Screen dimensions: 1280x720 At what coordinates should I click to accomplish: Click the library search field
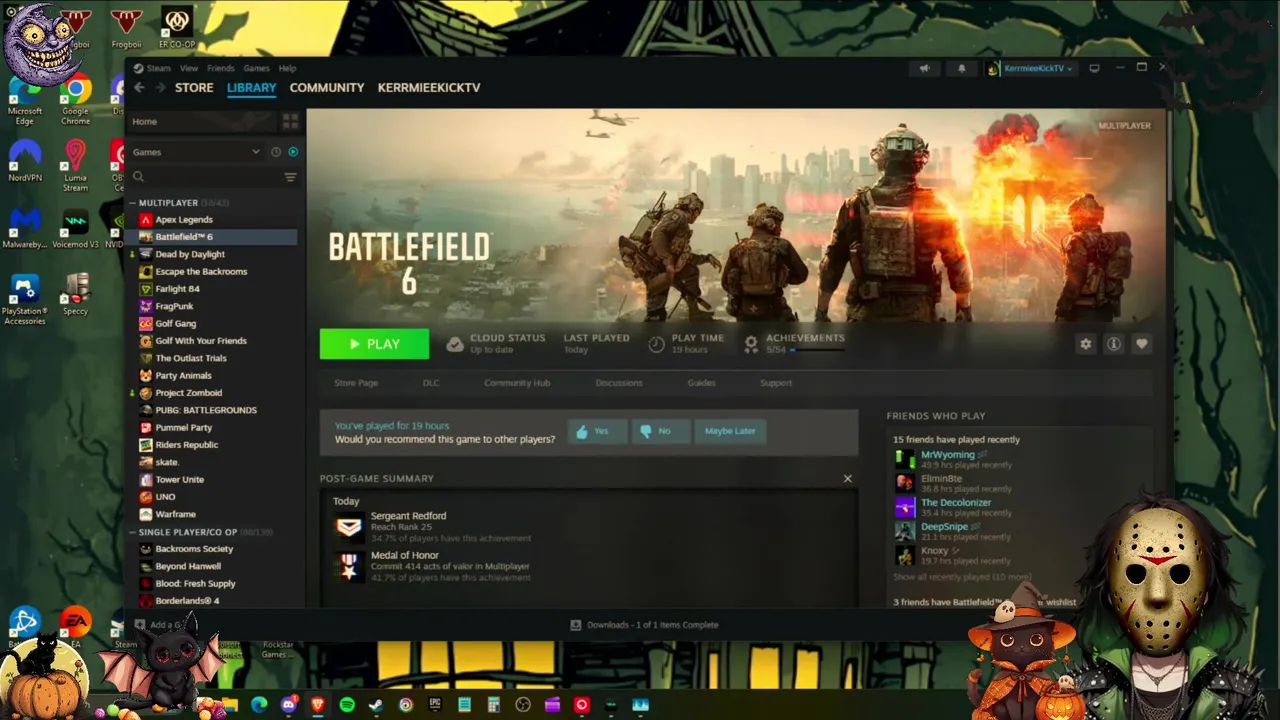(x=206, y=177)
